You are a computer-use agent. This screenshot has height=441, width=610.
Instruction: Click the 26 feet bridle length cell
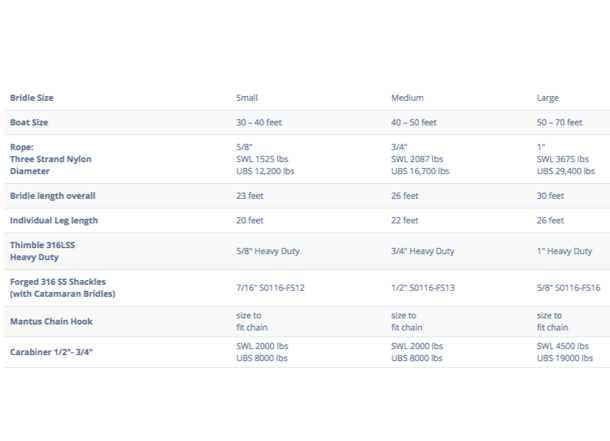(405, 196)
